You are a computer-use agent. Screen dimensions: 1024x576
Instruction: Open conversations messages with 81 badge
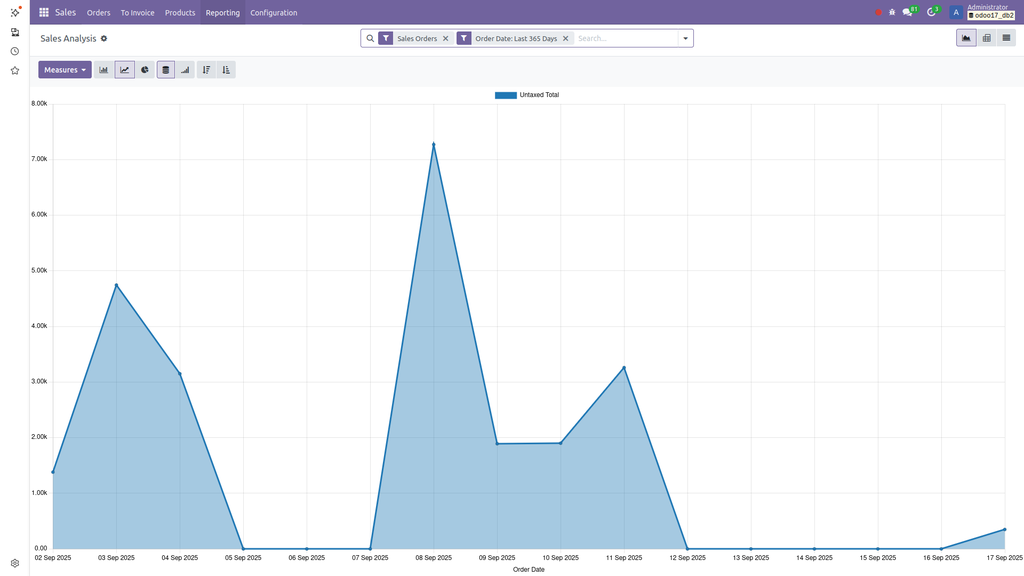click(908, 13)
